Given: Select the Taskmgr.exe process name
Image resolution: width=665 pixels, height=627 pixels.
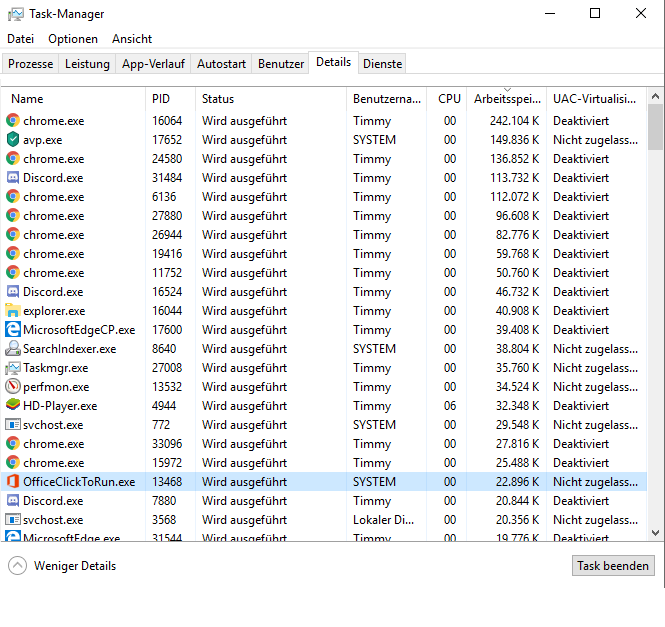Looking at the screenshot, I should (x=56, y=367).
